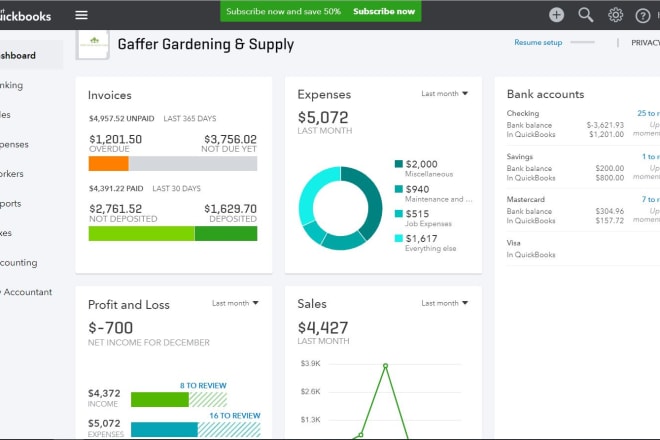
Task: Click the $4,427 sales total
Action: click(323, 328)
